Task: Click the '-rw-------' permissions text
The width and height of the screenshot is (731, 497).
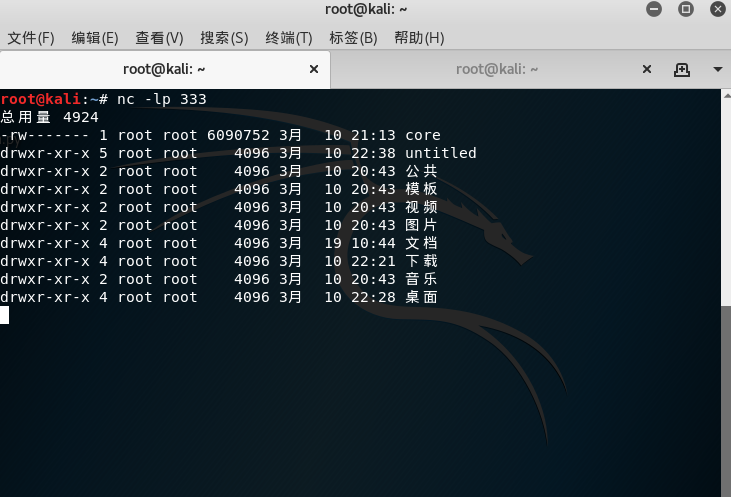Action: [45, 135]
